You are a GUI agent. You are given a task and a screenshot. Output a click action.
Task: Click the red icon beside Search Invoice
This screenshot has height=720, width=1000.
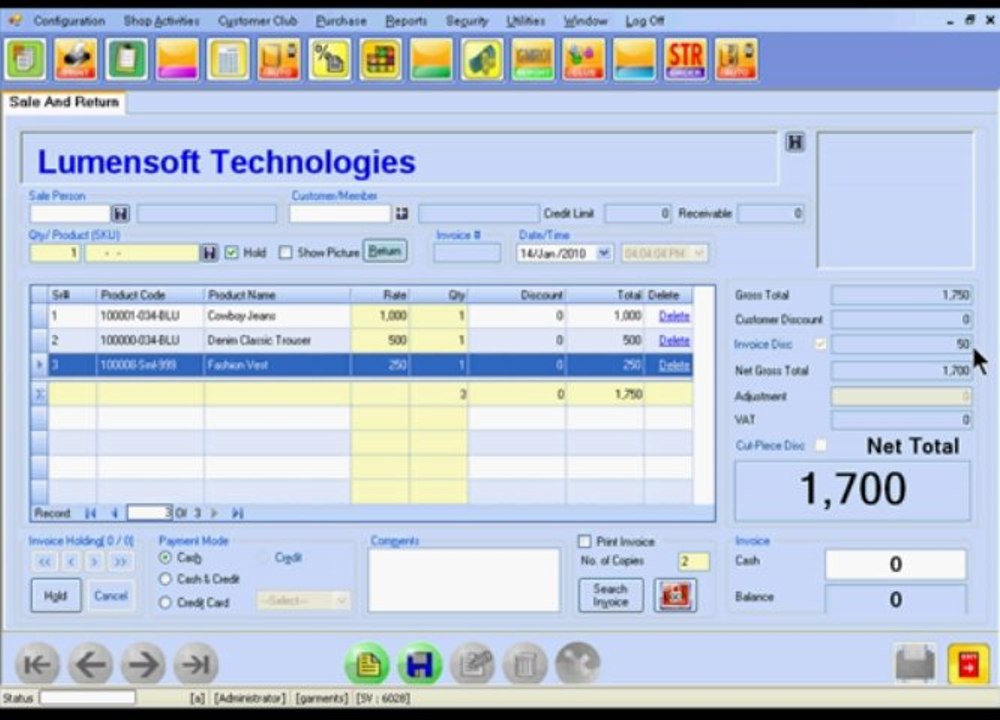point(675,595)
